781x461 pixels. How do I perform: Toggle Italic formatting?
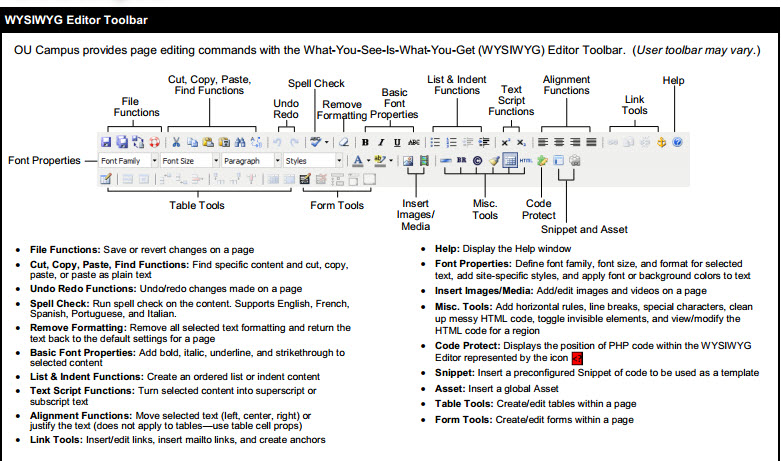381,142
